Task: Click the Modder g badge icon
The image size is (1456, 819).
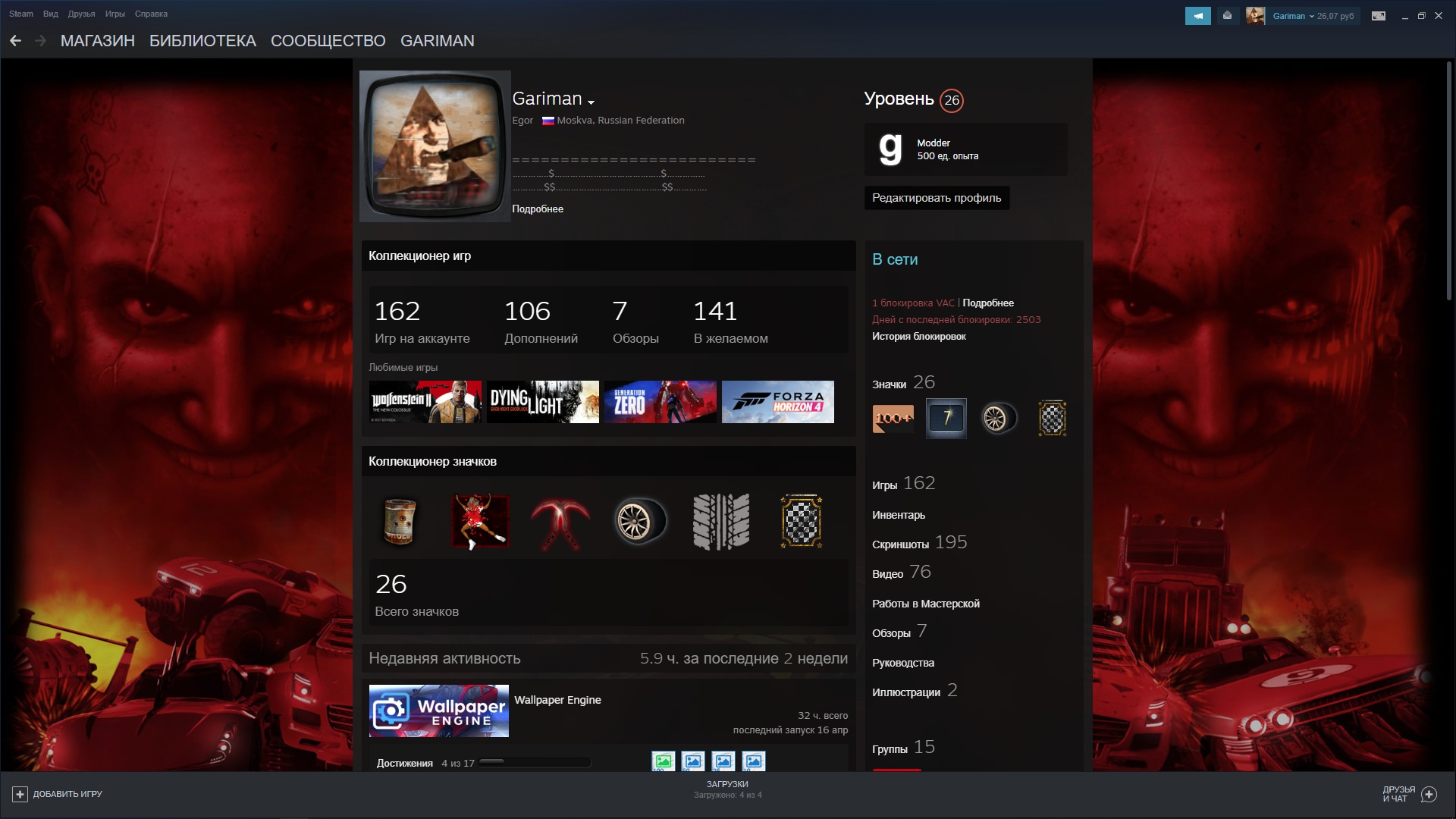Action: (x=890, y=149)
